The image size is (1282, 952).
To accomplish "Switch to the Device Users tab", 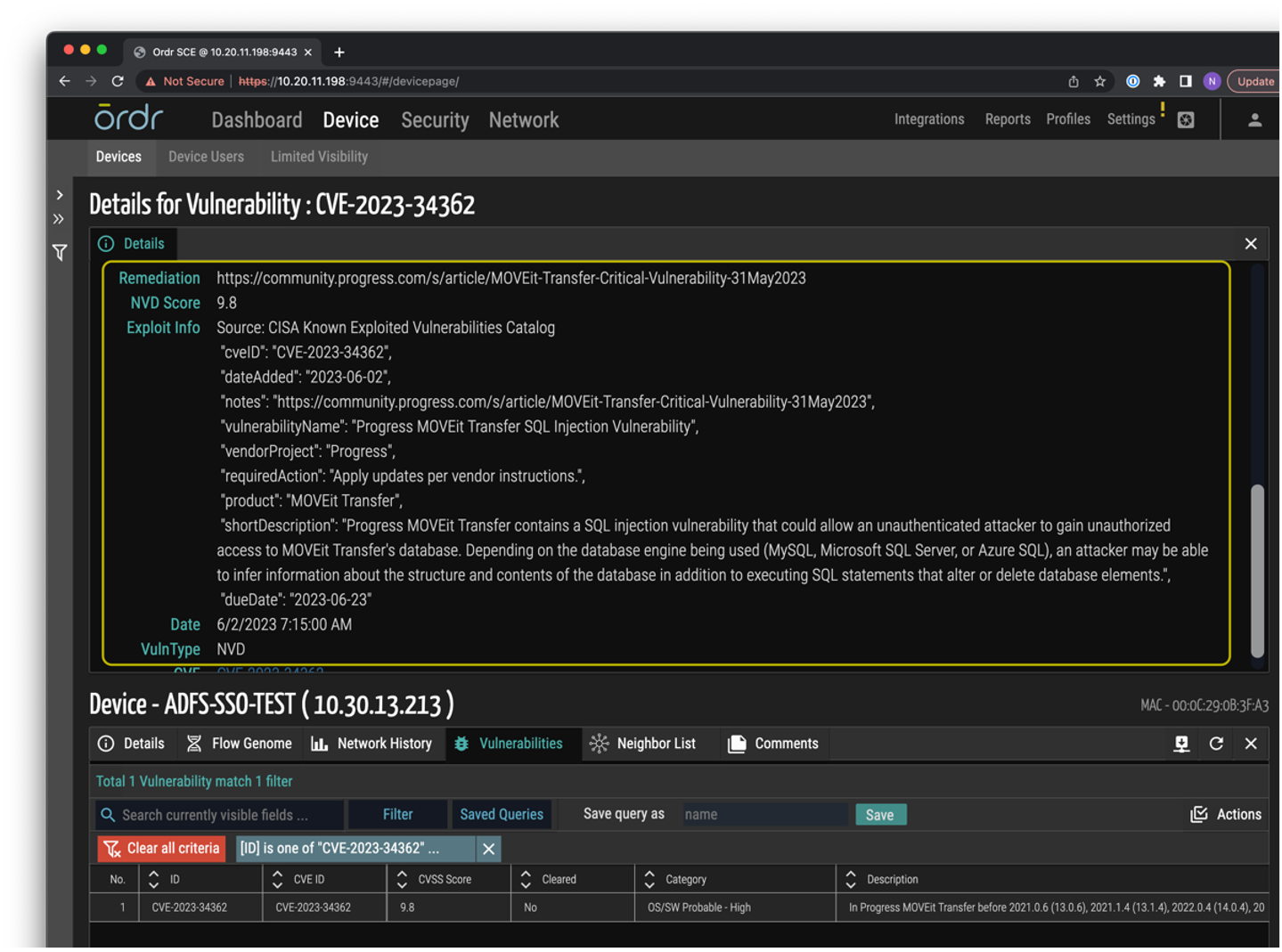I will tap(206, 157).
